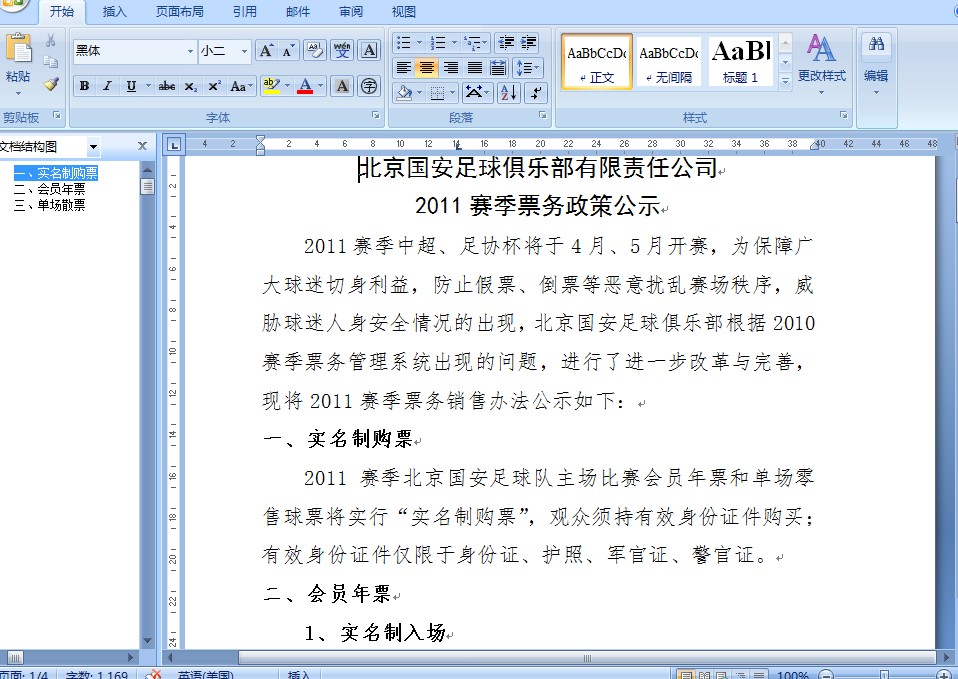Shrink font size with the small A icon
958x679 pixels.
[x=288, y=51]
